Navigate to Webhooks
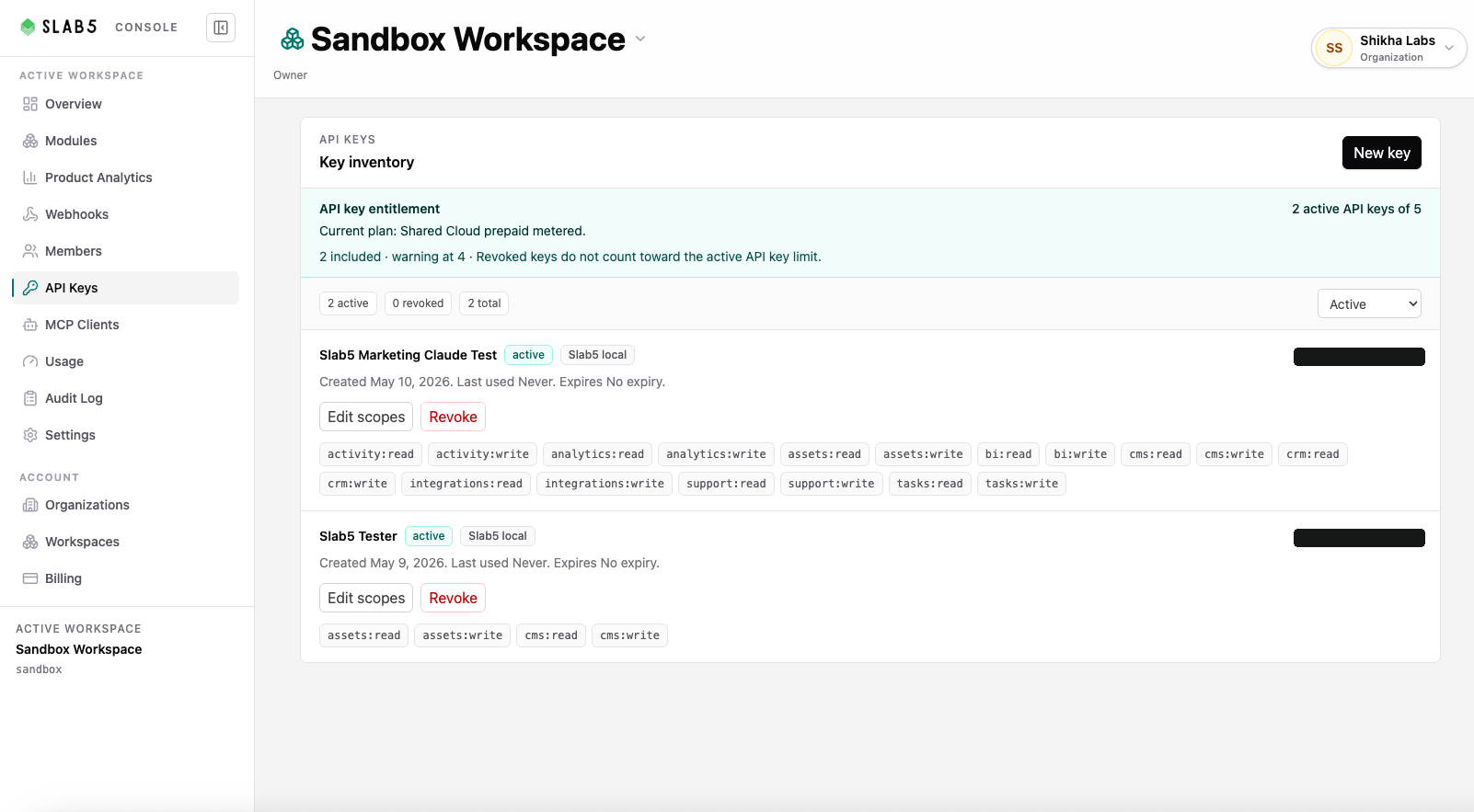 tap(125, 214)
